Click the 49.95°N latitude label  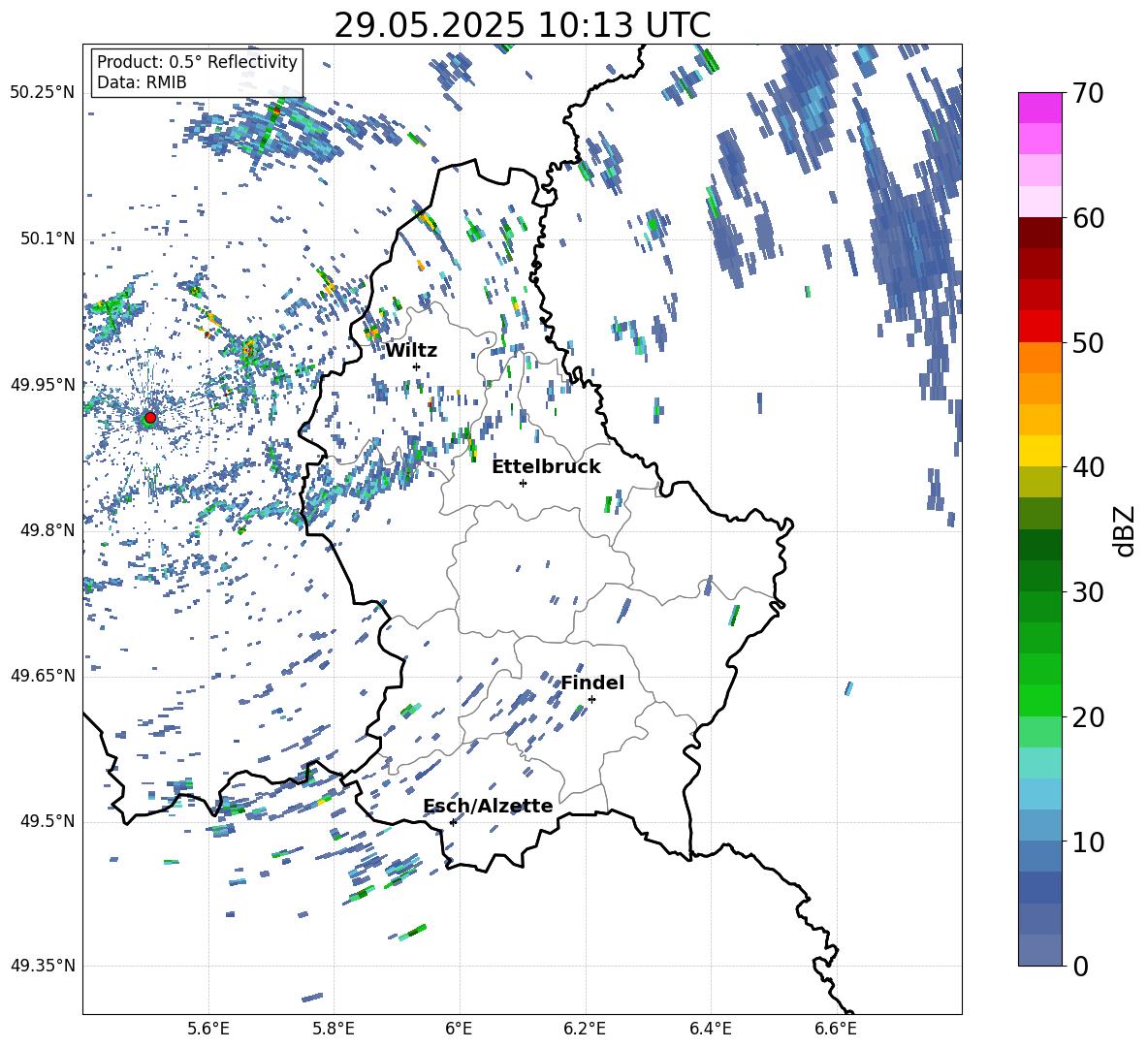[x=42, y=384]
